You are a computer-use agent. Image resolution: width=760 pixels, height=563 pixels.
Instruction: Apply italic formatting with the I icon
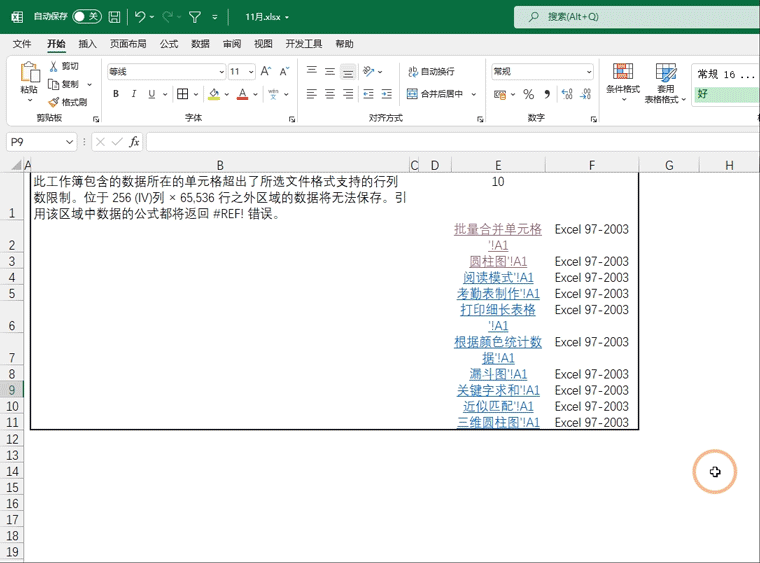[x=134, y=94]
